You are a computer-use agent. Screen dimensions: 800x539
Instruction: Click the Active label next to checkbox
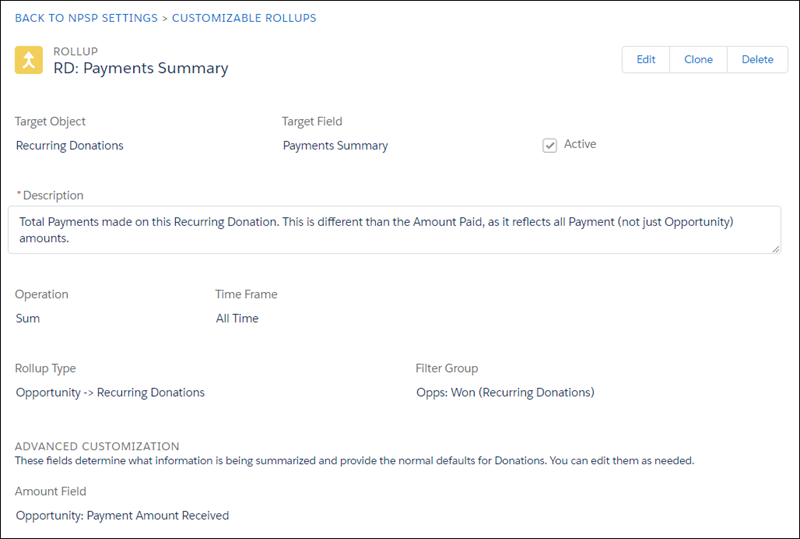coord(580,144)
